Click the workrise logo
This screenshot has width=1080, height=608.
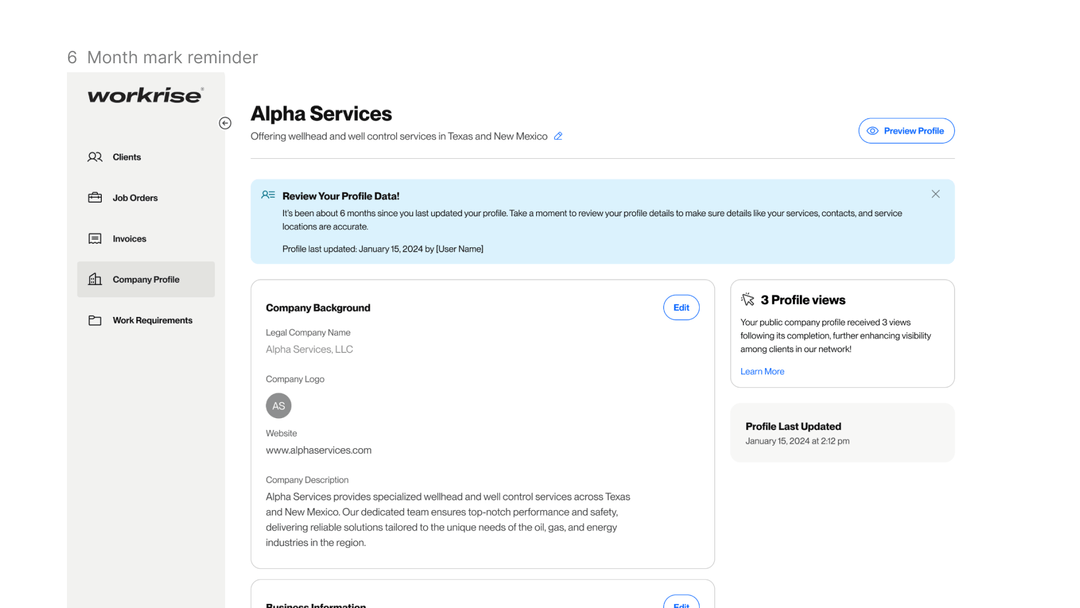[x=146, y=95]
